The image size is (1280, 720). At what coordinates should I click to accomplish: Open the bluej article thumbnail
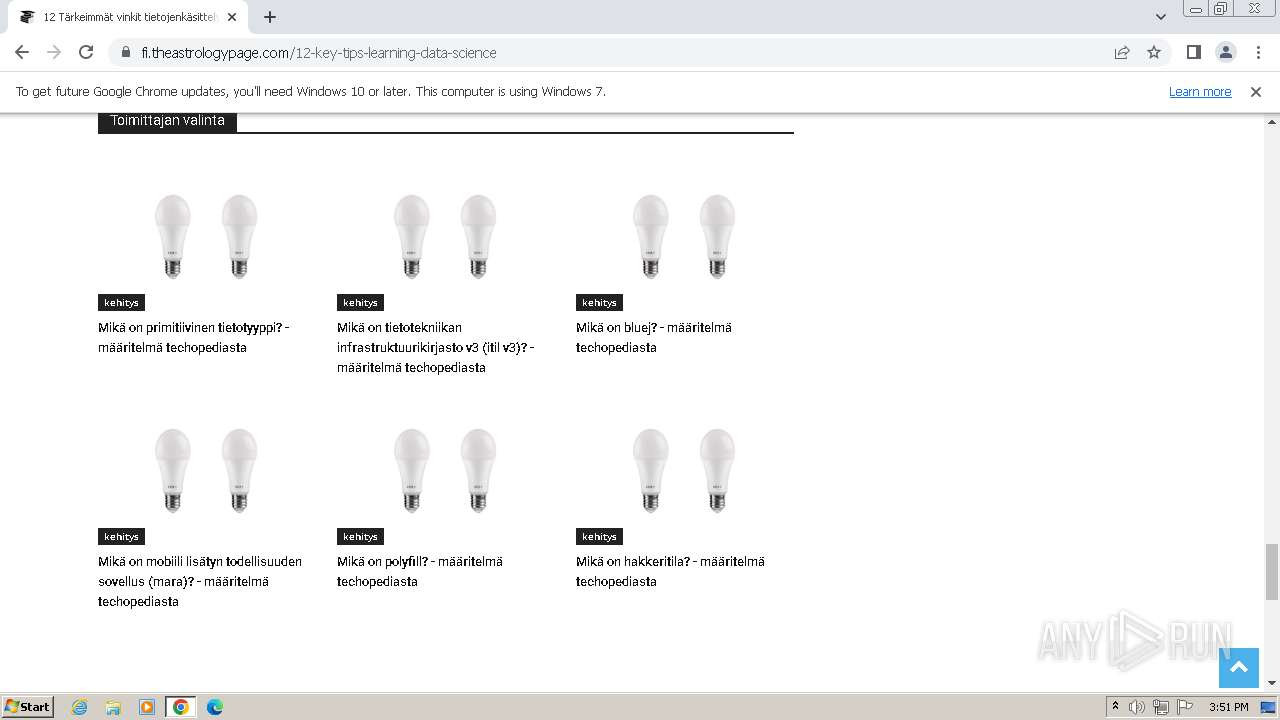(684, 236)
